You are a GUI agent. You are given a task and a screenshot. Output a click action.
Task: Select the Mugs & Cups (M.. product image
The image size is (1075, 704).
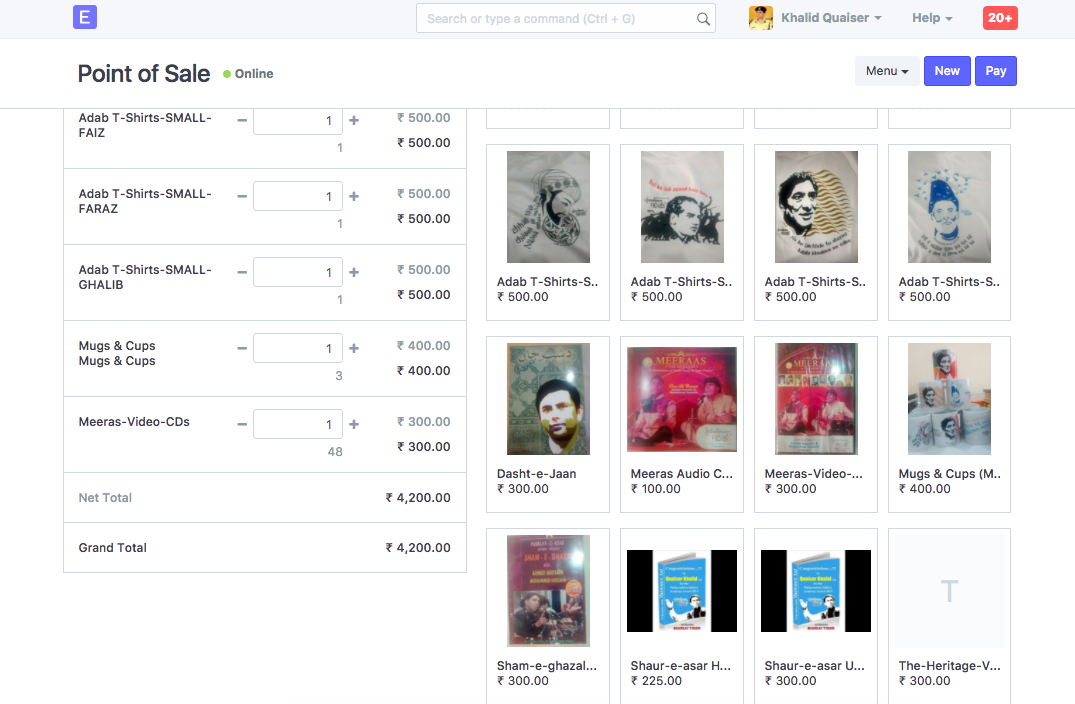950,399
